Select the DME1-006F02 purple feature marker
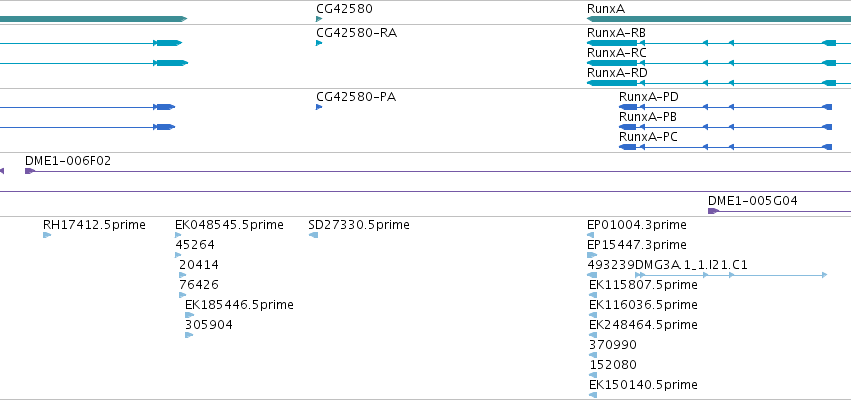 tap(30, 171)
